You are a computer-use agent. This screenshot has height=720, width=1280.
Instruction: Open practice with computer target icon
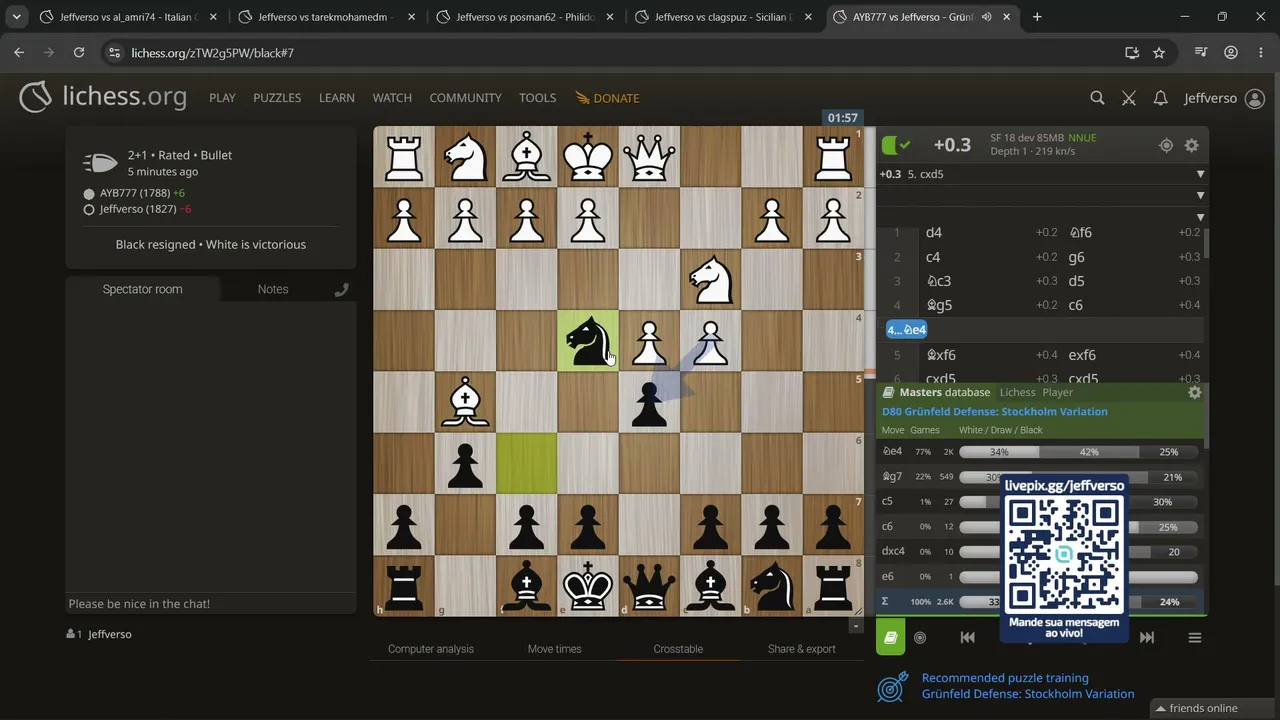(x=920, y=637)
